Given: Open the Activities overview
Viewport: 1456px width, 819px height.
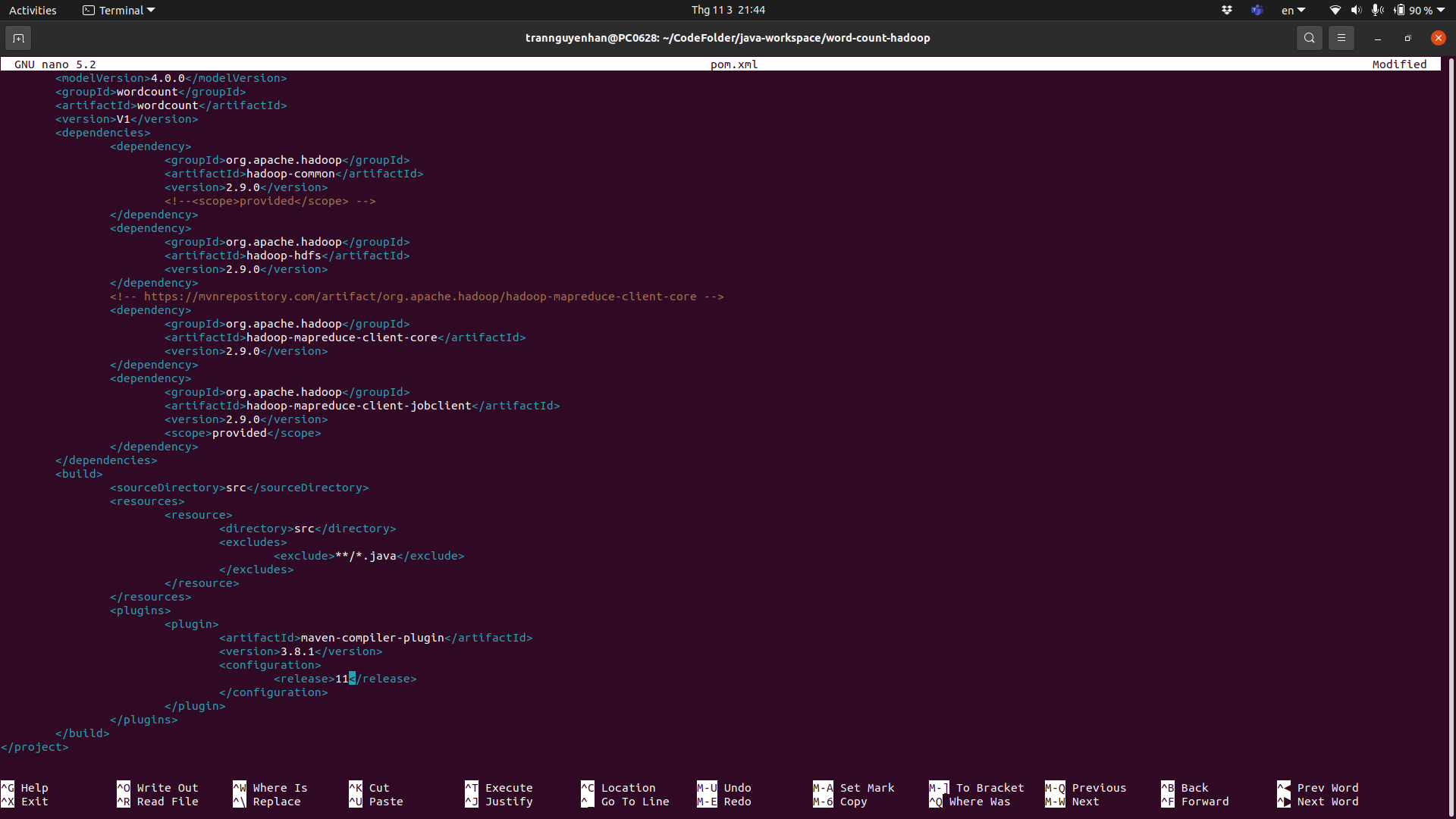Looking at the screenshot, I should coord(33,10).
